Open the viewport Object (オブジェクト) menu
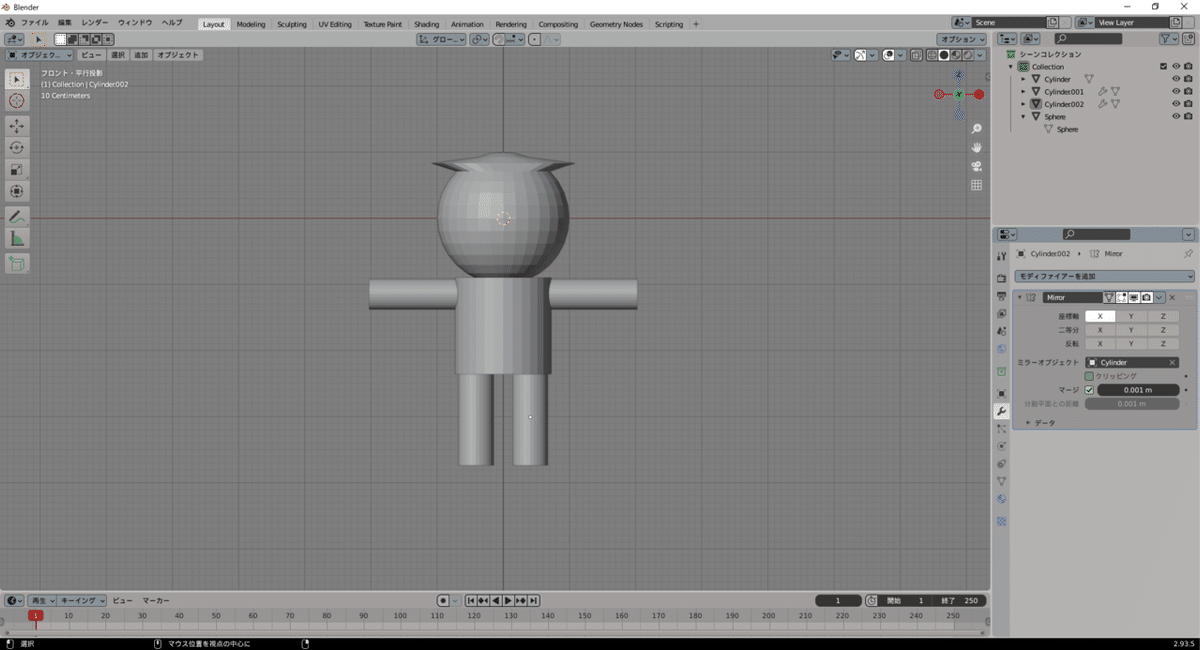The width and height of the screenshot is (1200, 650). pos(178,55)
